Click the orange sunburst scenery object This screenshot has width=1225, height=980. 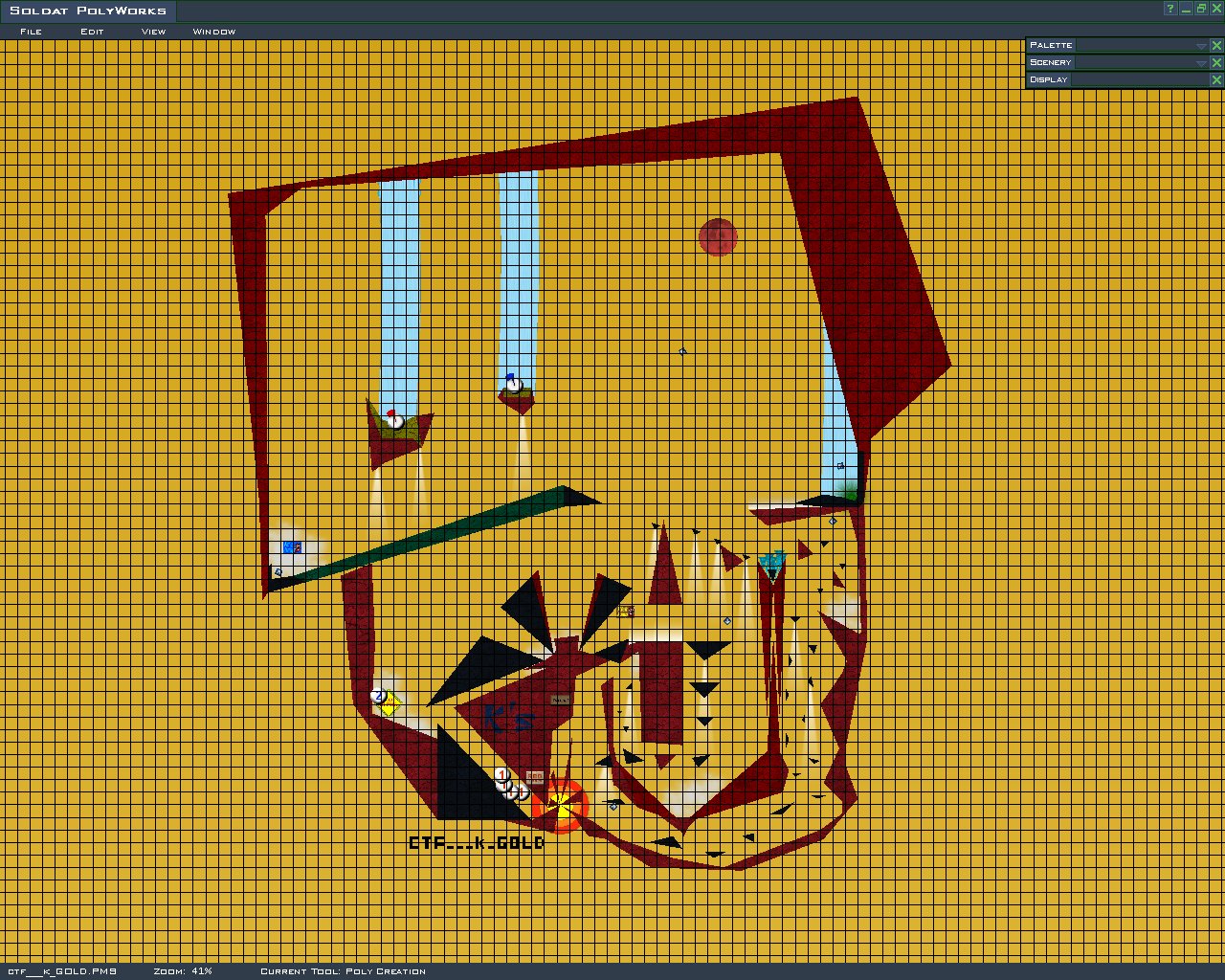561,806
